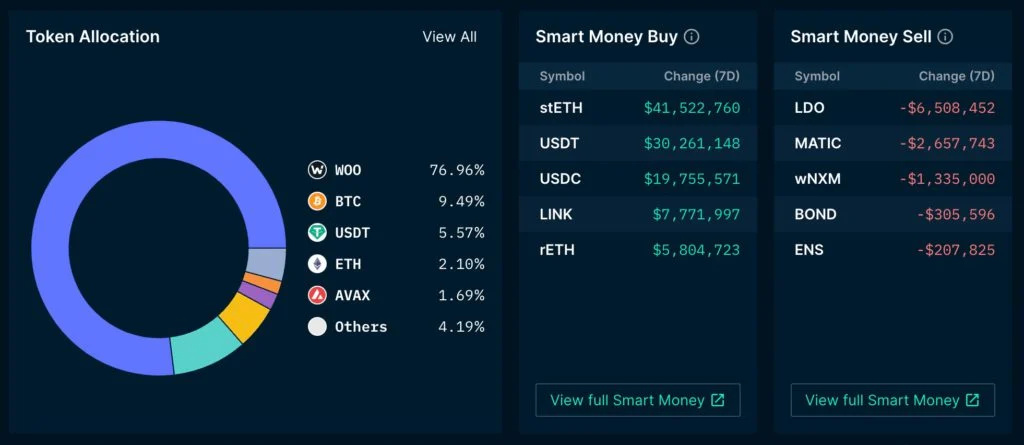The width and height of the screenshot is (1024, 445).
Task: Open View All token allocation link
Action: click(449, 37)
